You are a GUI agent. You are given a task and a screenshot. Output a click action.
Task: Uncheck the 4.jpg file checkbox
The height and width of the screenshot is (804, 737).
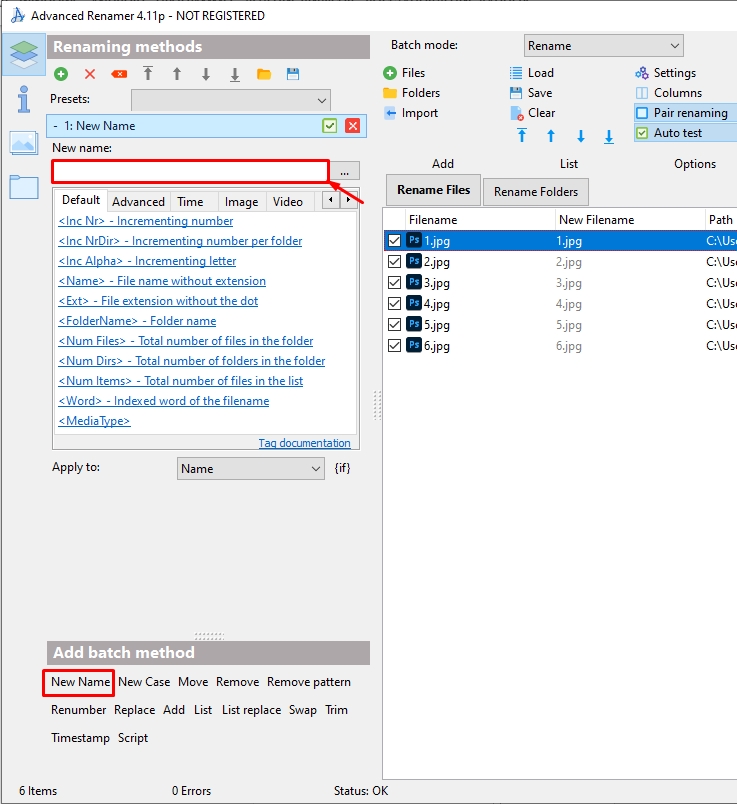click(394, 304)
